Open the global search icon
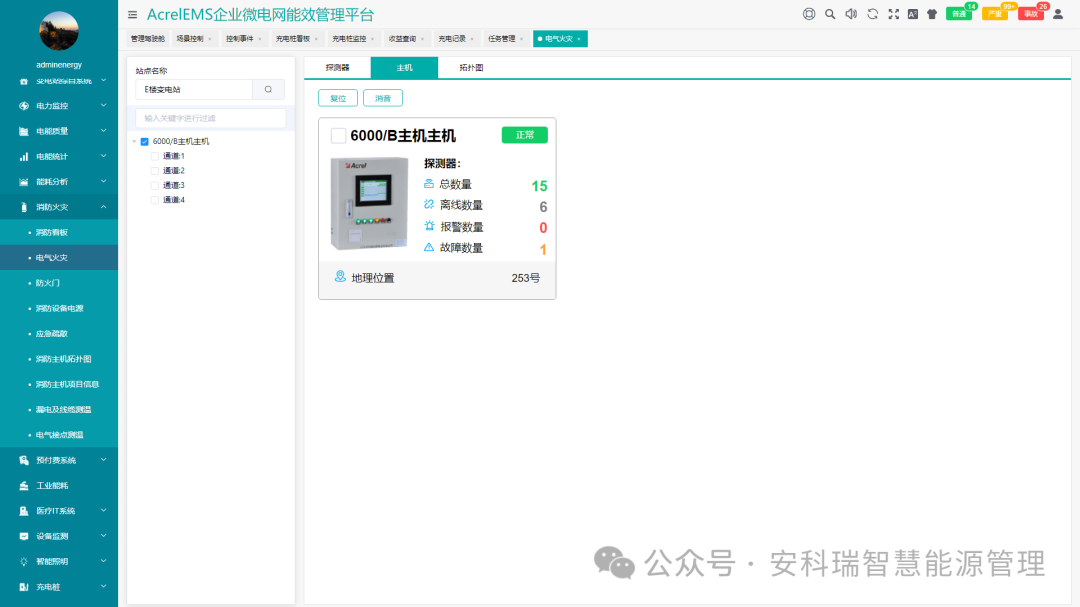 pyautogui.click(x=829, y=14)
